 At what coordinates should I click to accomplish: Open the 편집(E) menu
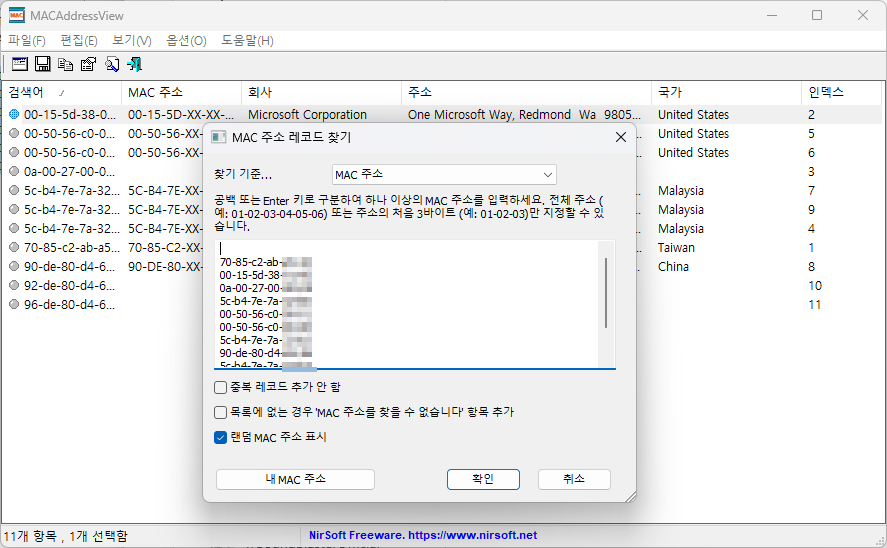pos(79,41)
